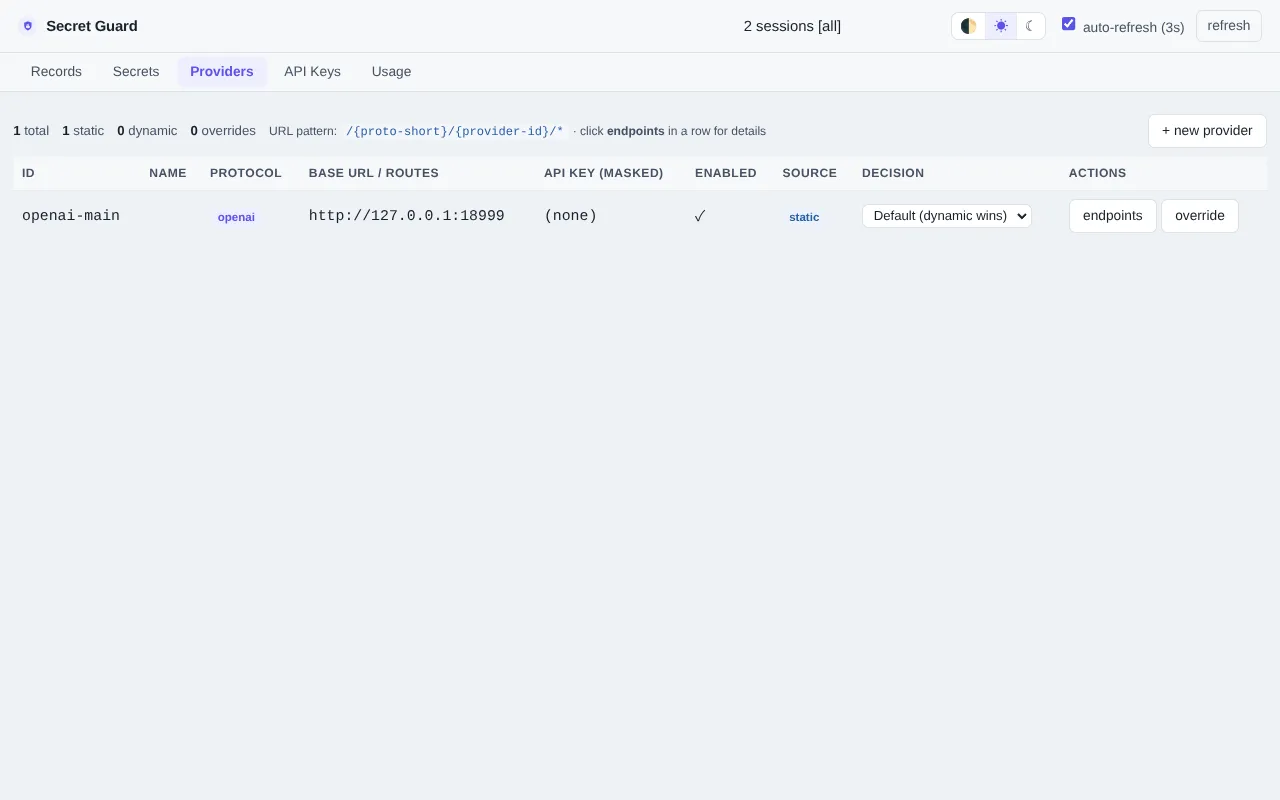The image size is (1280, 800).
Task: Switch to dark theme moon icon
Action: [x=1030, y=26]
